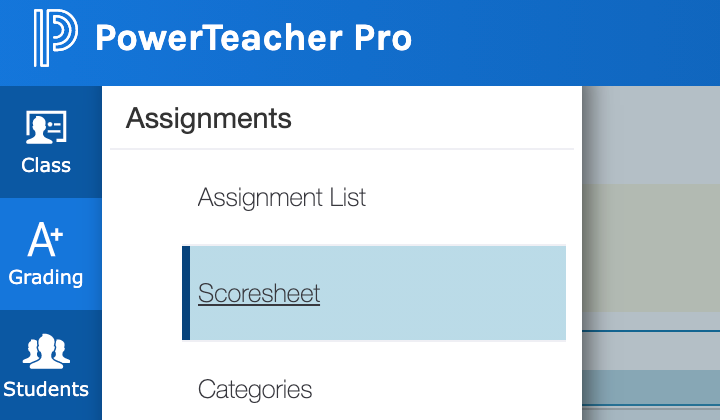Image resolution: width=720 pixels, height=420 pixels.
Task: Click the PowerSchool P logo
Action: coord(55,38)
